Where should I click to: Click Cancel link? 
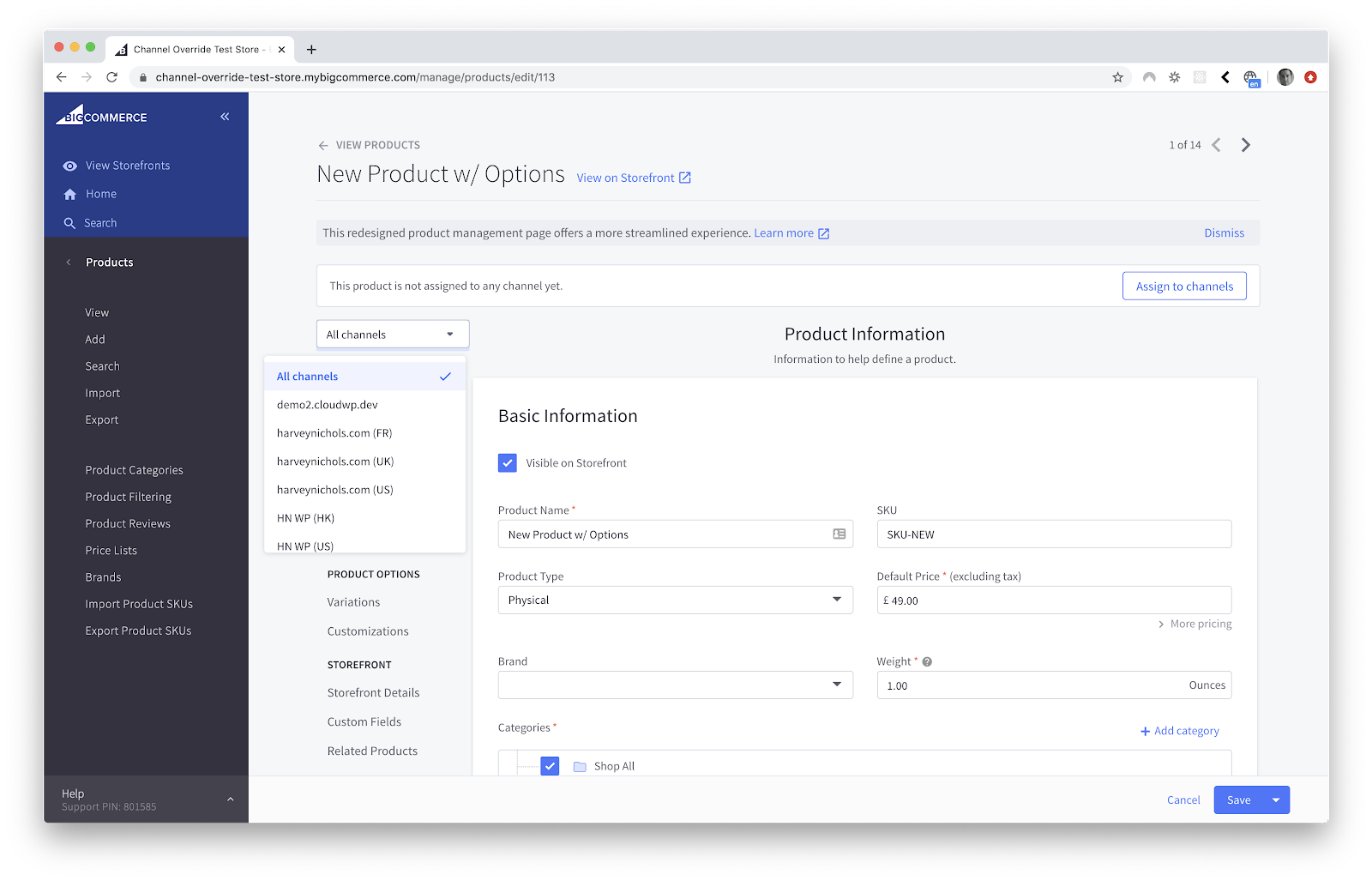(1183, 800)
